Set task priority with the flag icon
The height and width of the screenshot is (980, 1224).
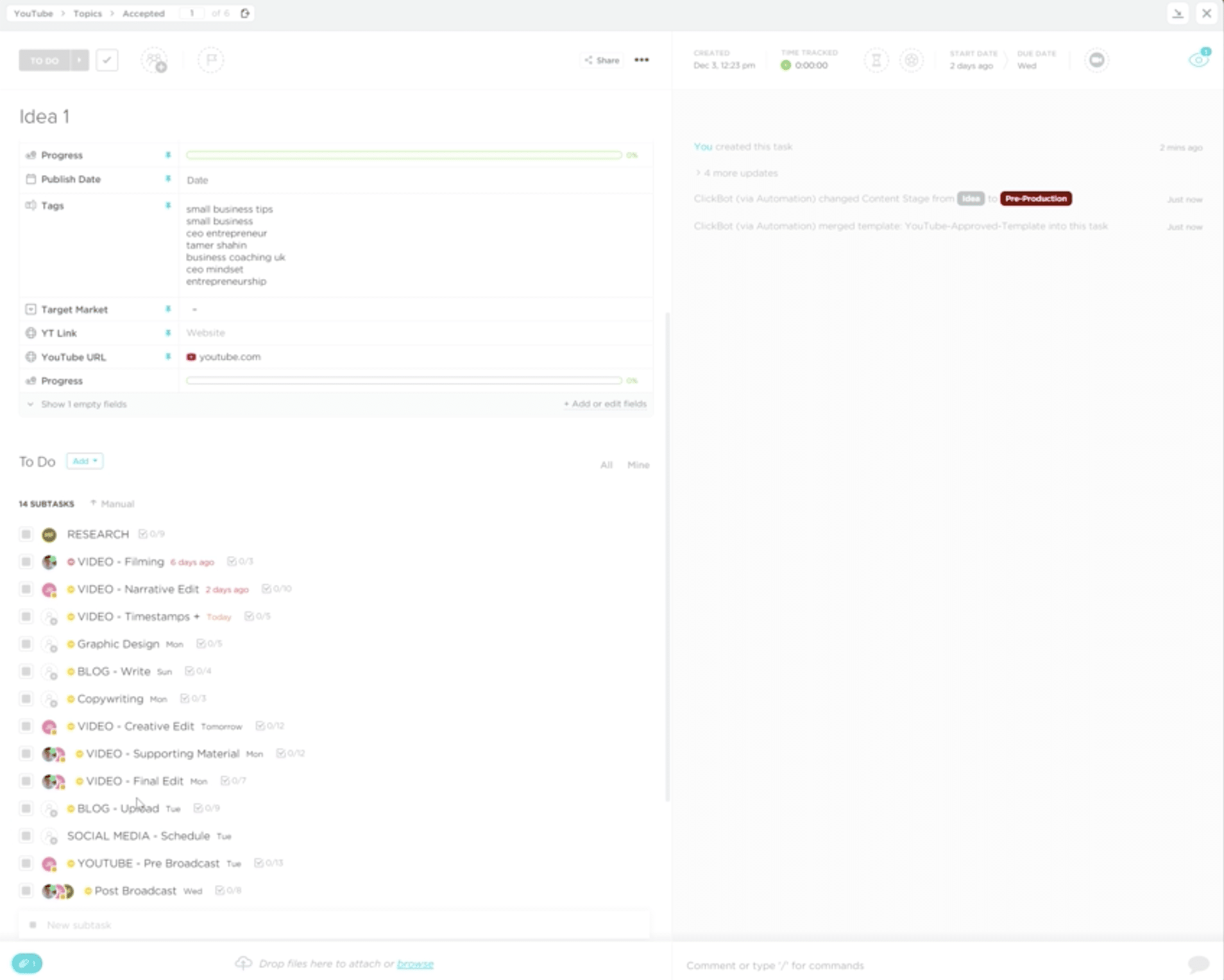pyautogui.click(x=210, y=60)
